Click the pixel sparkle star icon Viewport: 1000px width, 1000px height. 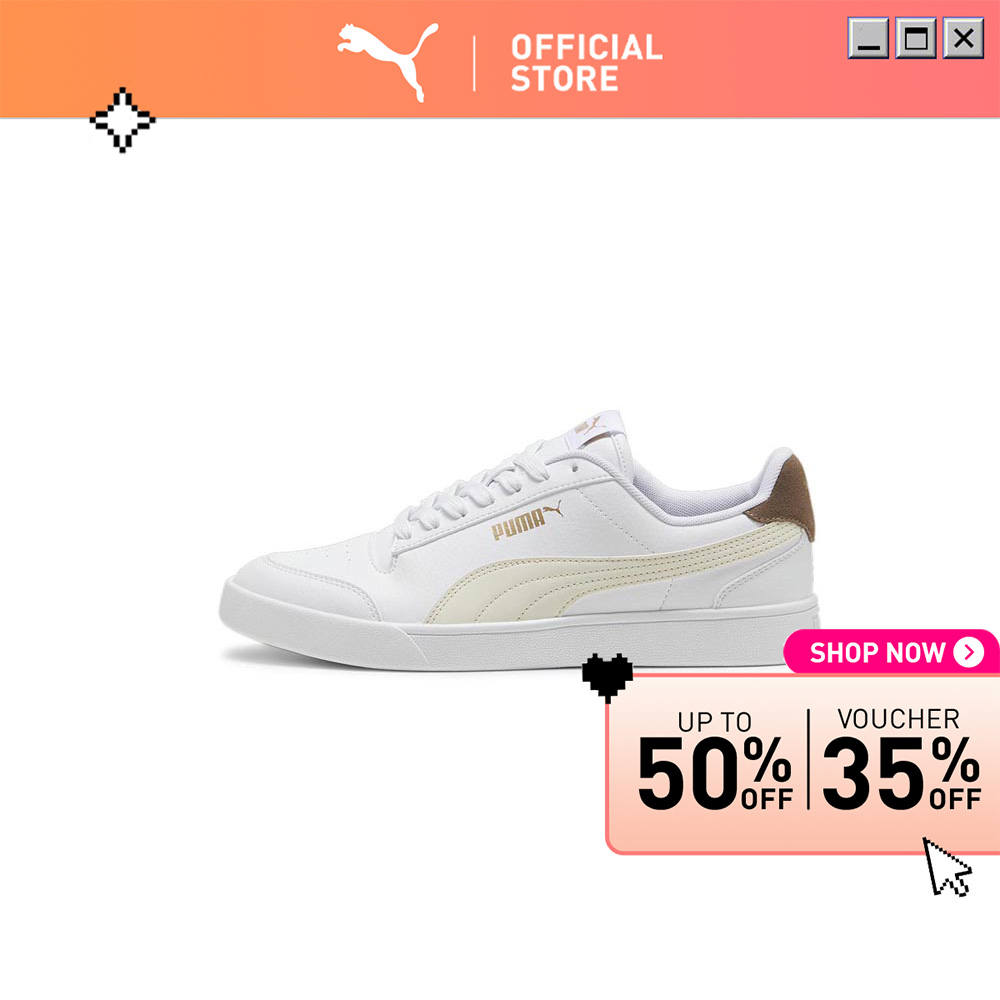122,120
